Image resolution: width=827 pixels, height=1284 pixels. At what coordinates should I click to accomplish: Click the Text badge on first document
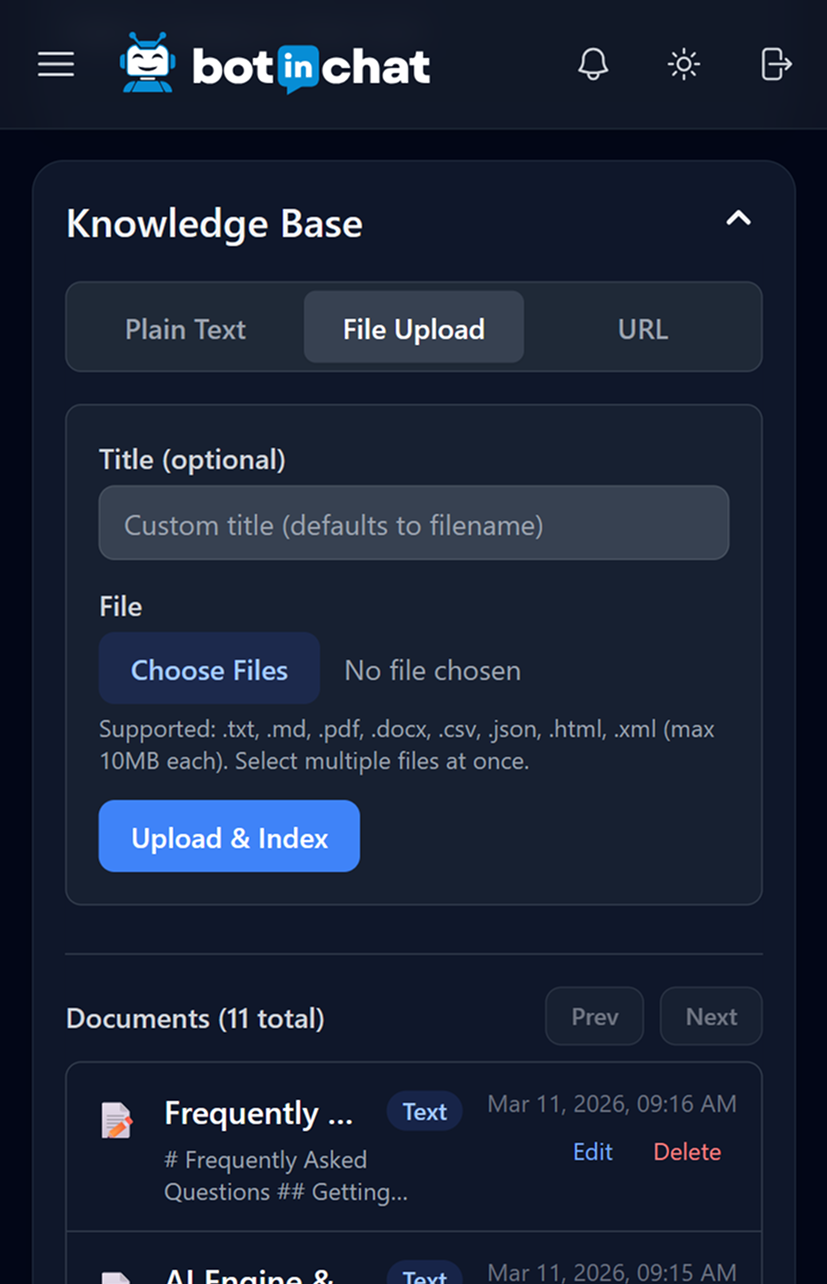click(x=424, y=1112)
